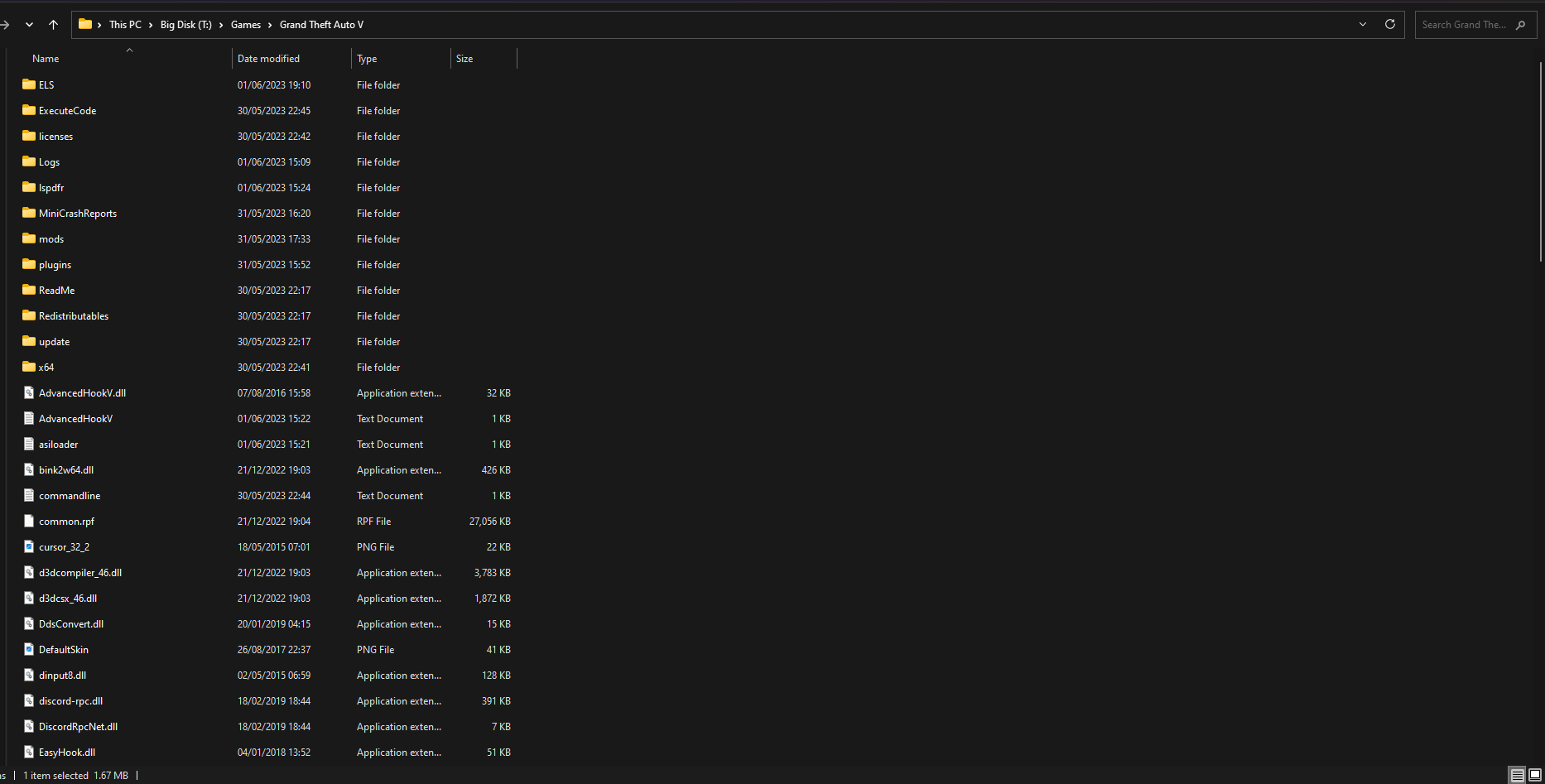1545x784 pixels.
Task: Select the Logs folder icon
Action: pyautogui.click(x=29, y=161)
